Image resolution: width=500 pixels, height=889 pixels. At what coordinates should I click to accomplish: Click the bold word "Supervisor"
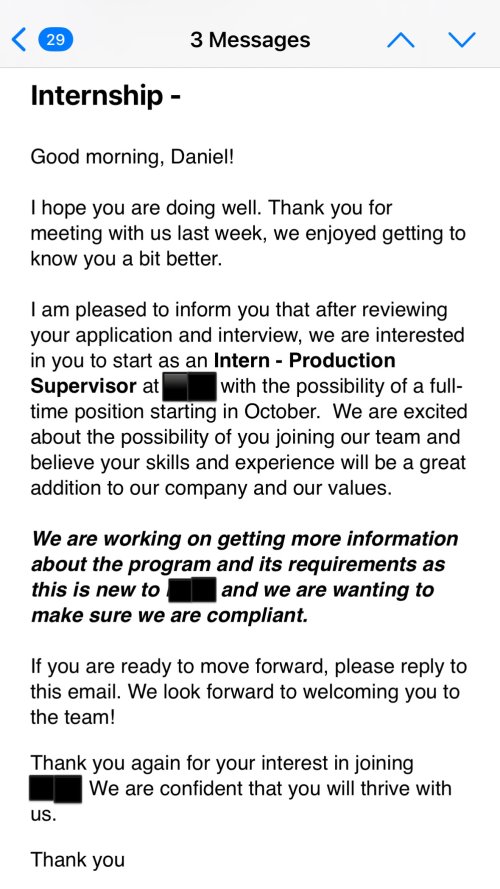click(x=83, y=386)
